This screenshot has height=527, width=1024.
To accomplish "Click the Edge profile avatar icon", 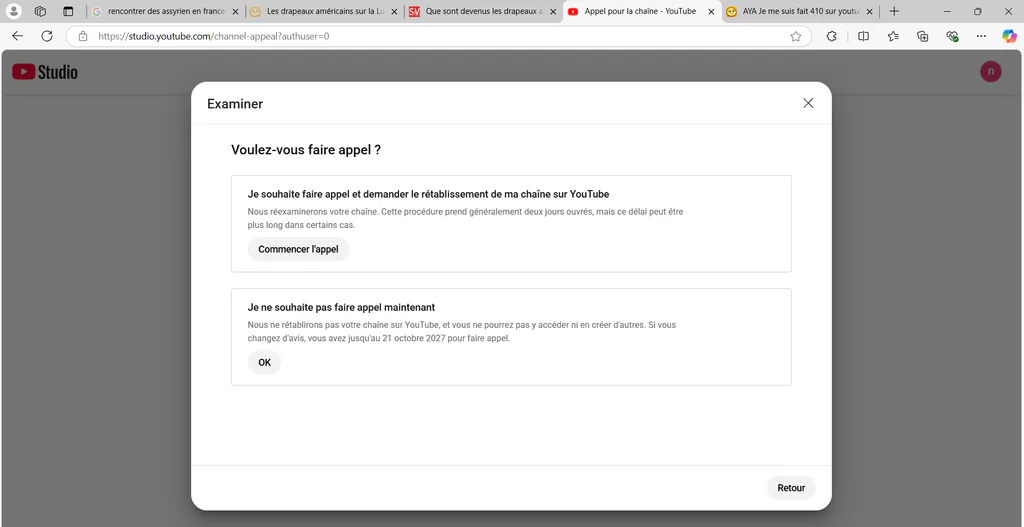I will coord(12,11).
